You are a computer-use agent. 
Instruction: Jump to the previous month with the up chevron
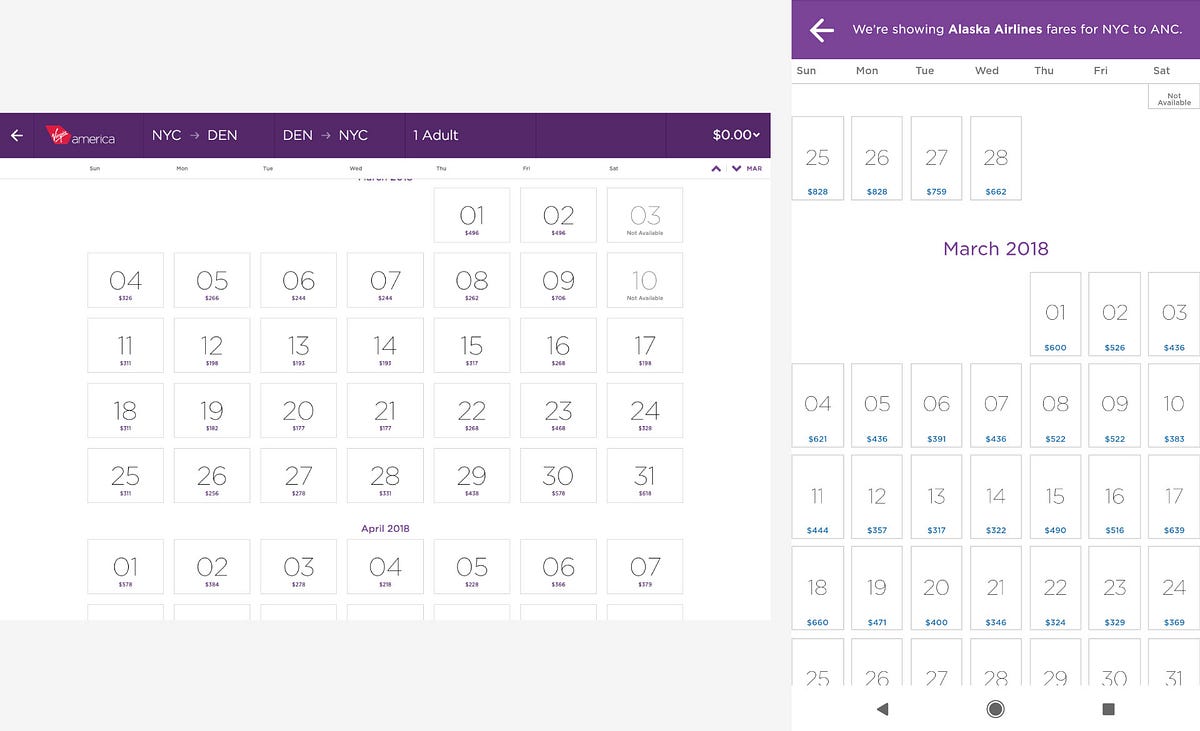pyautogui.click(x=716, y=168)
